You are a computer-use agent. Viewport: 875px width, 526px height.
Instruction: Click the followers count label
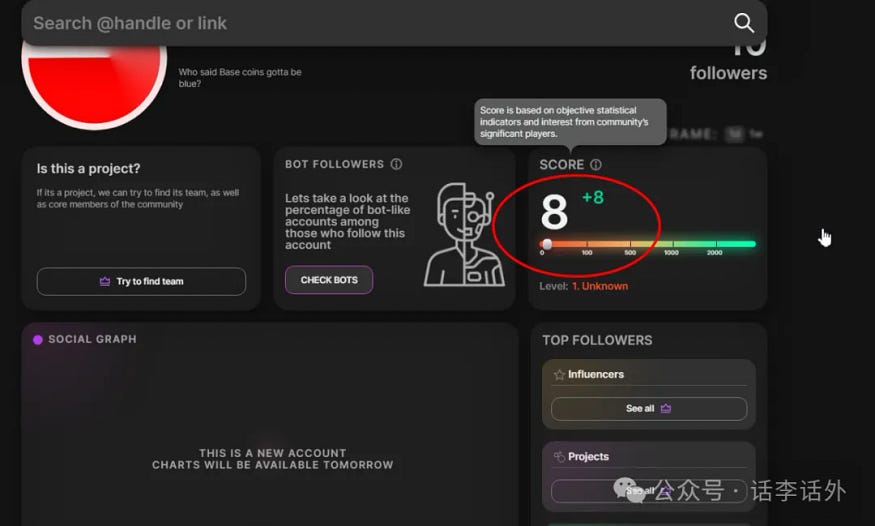(728, 73)
